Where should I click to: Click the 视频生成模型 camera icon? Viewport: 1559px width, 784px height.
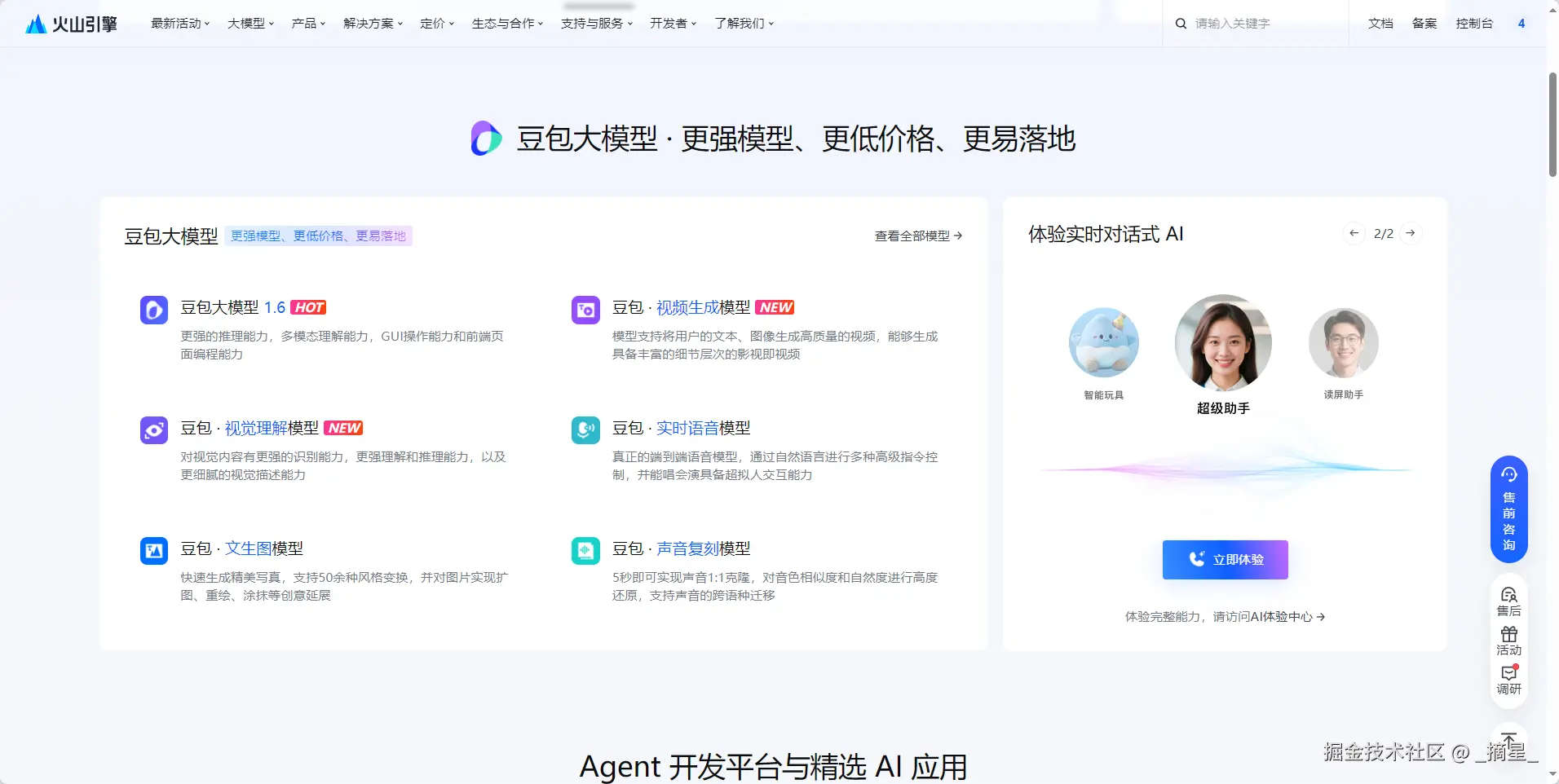585,310
